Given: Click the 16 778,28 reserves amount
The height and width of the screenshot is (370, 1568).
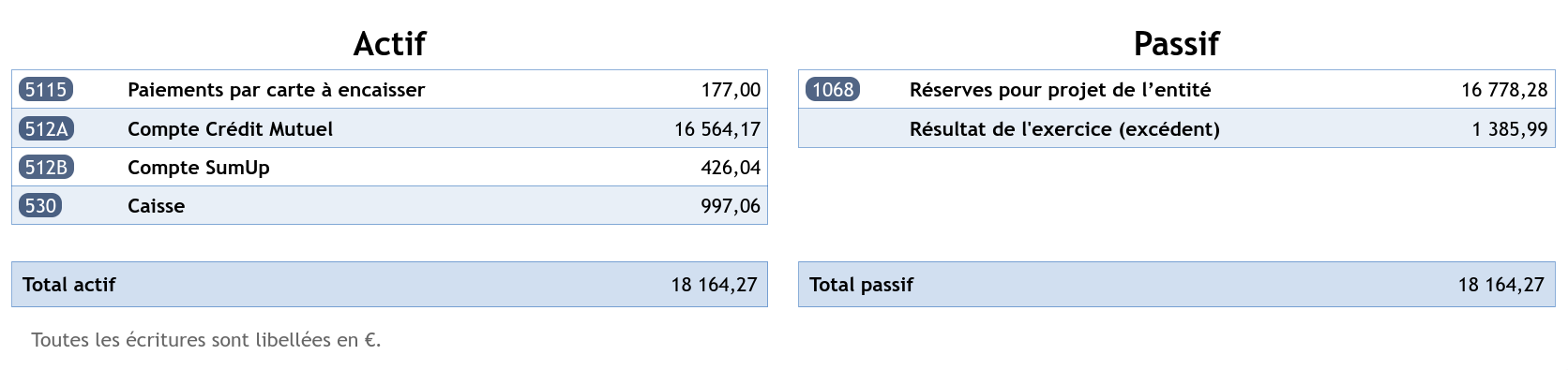Looking at the screenshot, I should click(1504, 90).
